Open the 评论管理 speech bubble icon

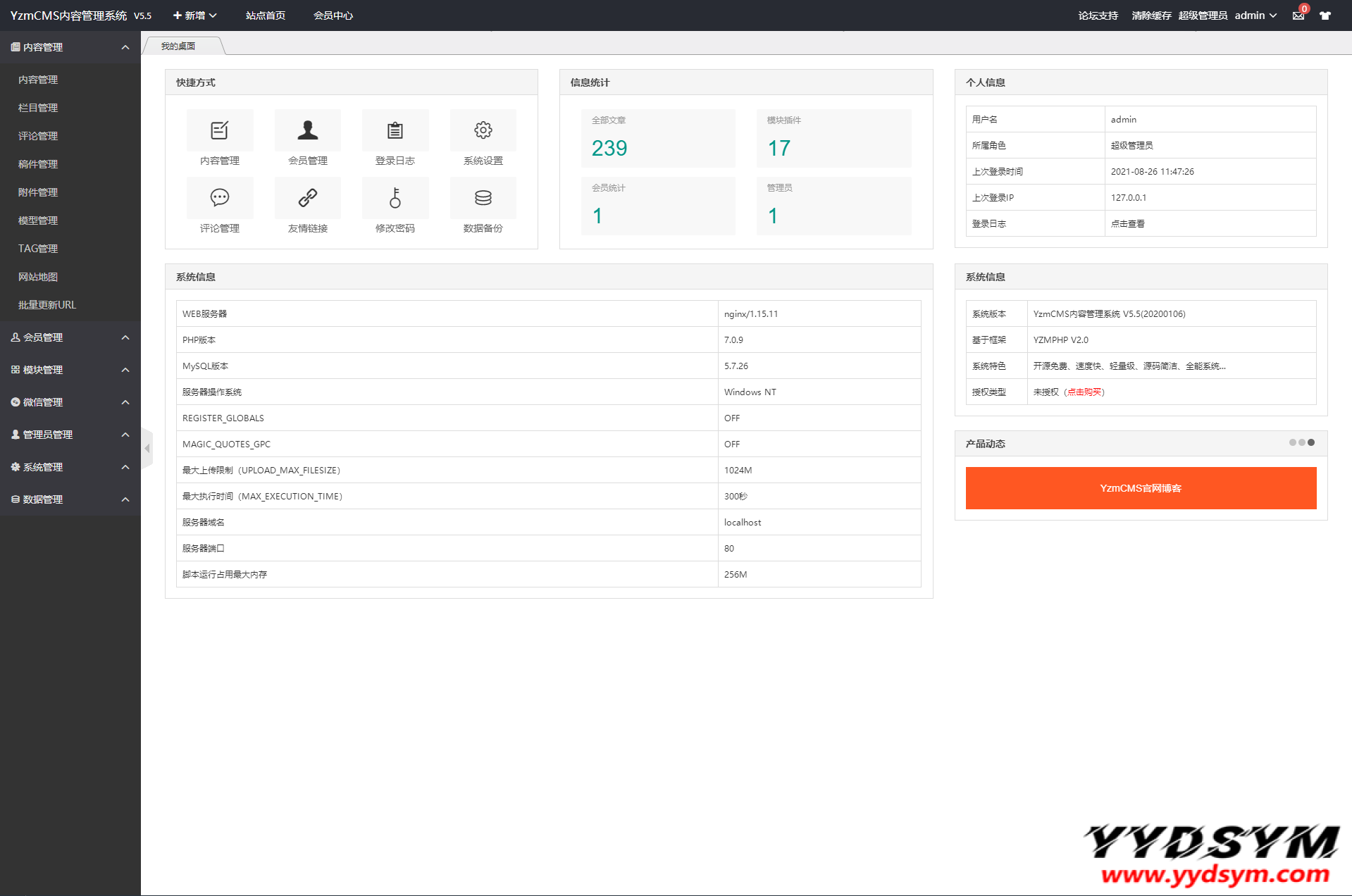(x=219, y=198)
